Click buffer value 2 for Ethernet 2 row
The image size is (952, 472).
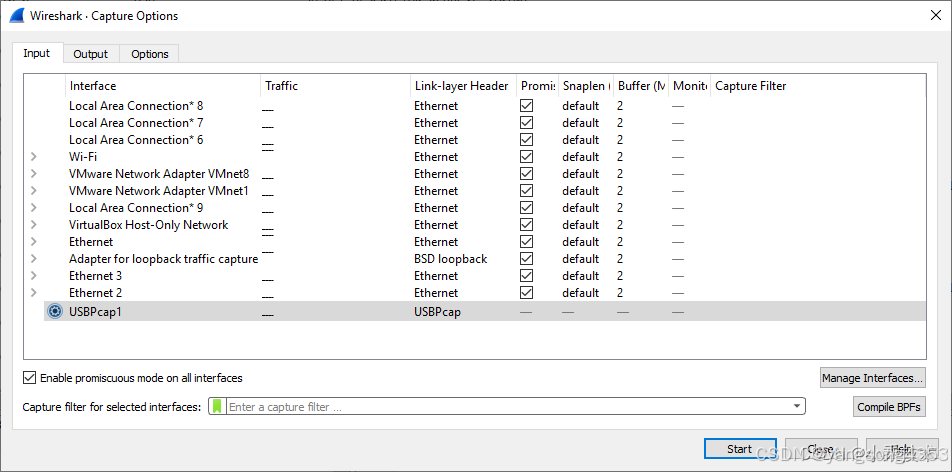click(x=620, y=293)
